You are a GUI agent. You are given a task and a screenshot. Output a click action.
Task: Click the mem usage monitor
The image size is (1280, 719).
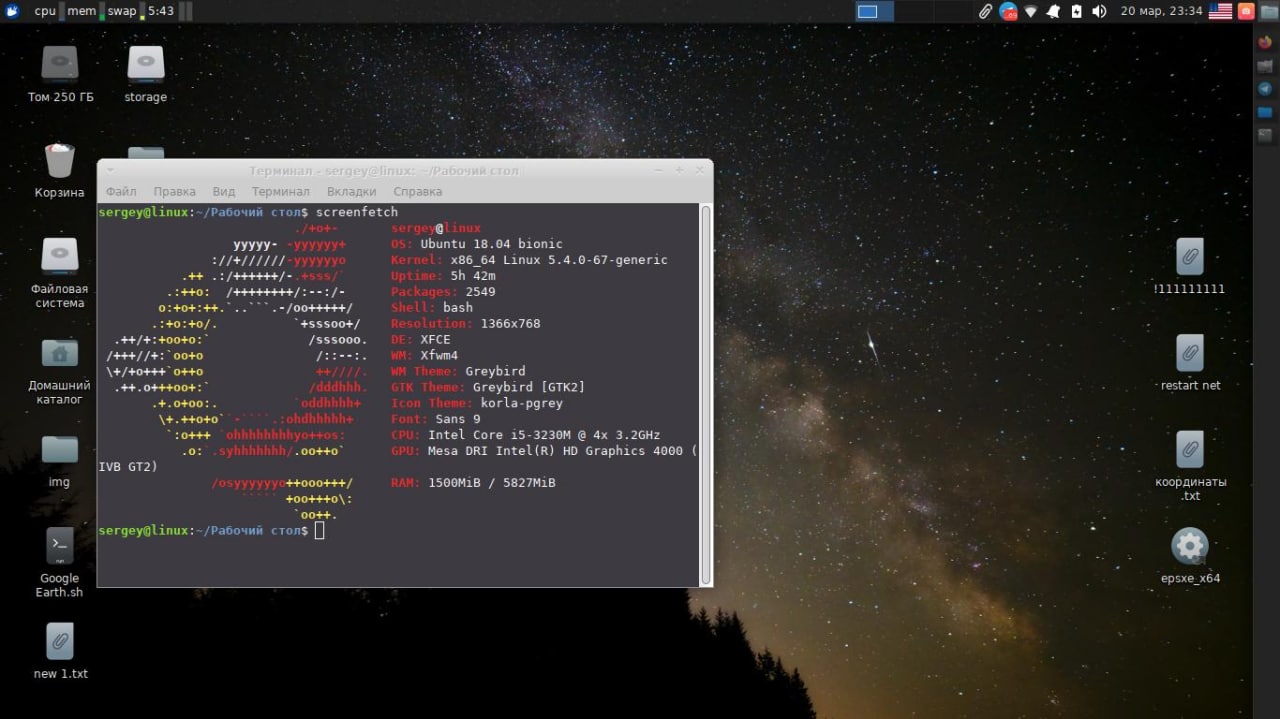point(83,11)
